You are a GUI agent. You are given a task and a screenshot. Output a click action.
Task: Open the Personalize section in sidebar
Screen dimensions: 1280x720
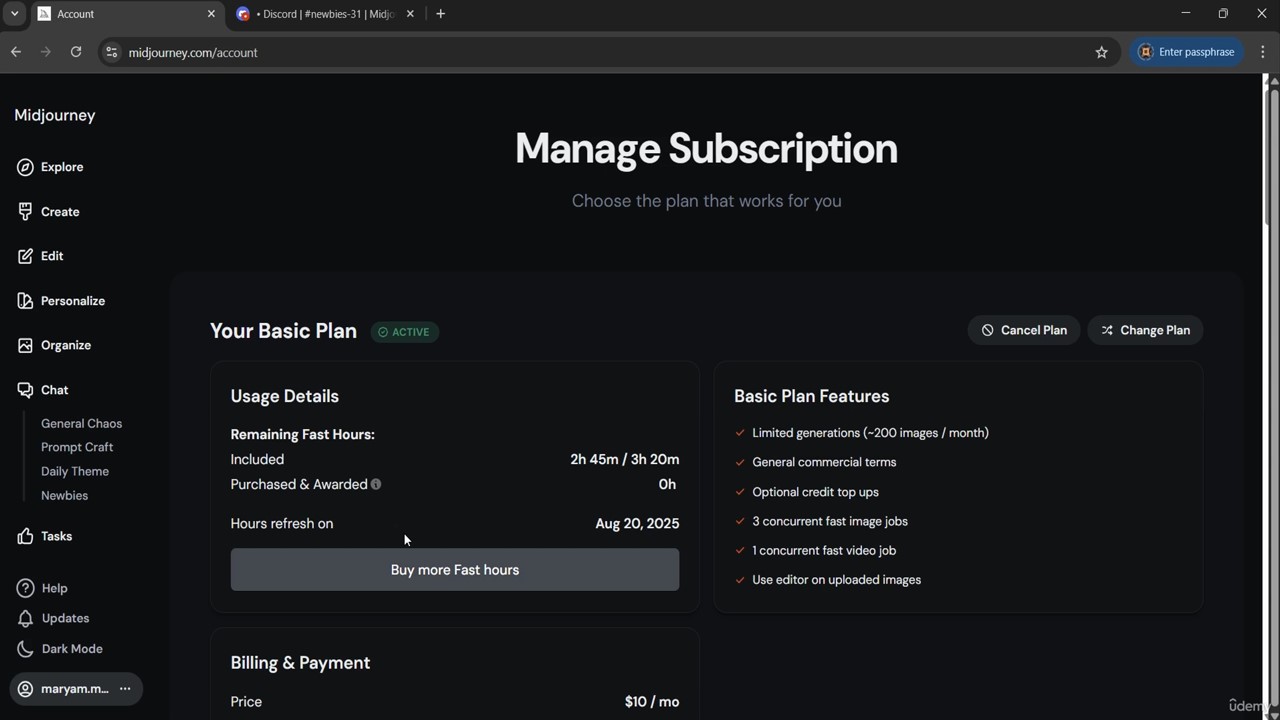tap(61, 301)
